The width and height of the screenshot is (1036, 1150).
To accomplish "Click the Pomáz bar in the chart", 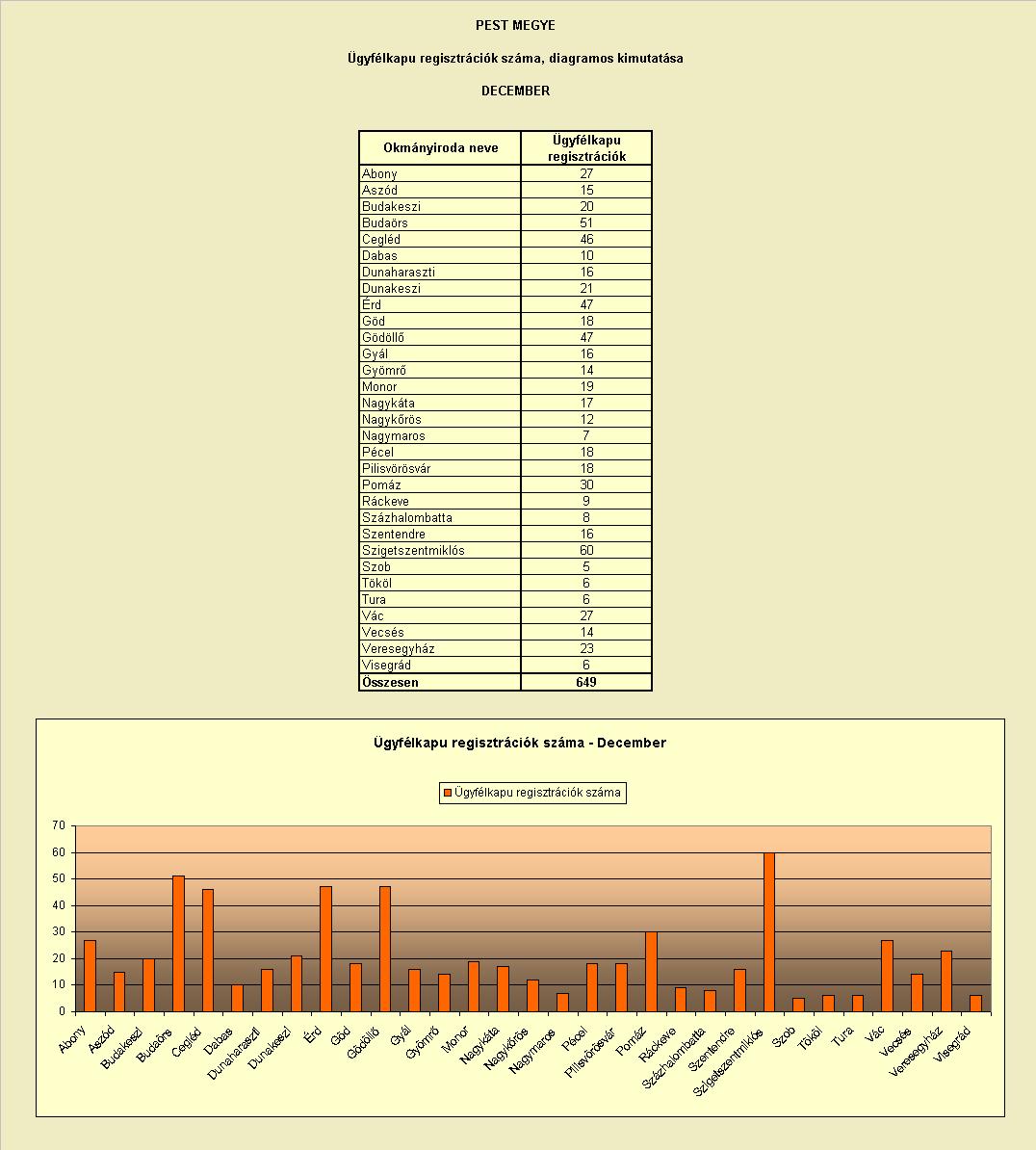I will pos(651,973).
